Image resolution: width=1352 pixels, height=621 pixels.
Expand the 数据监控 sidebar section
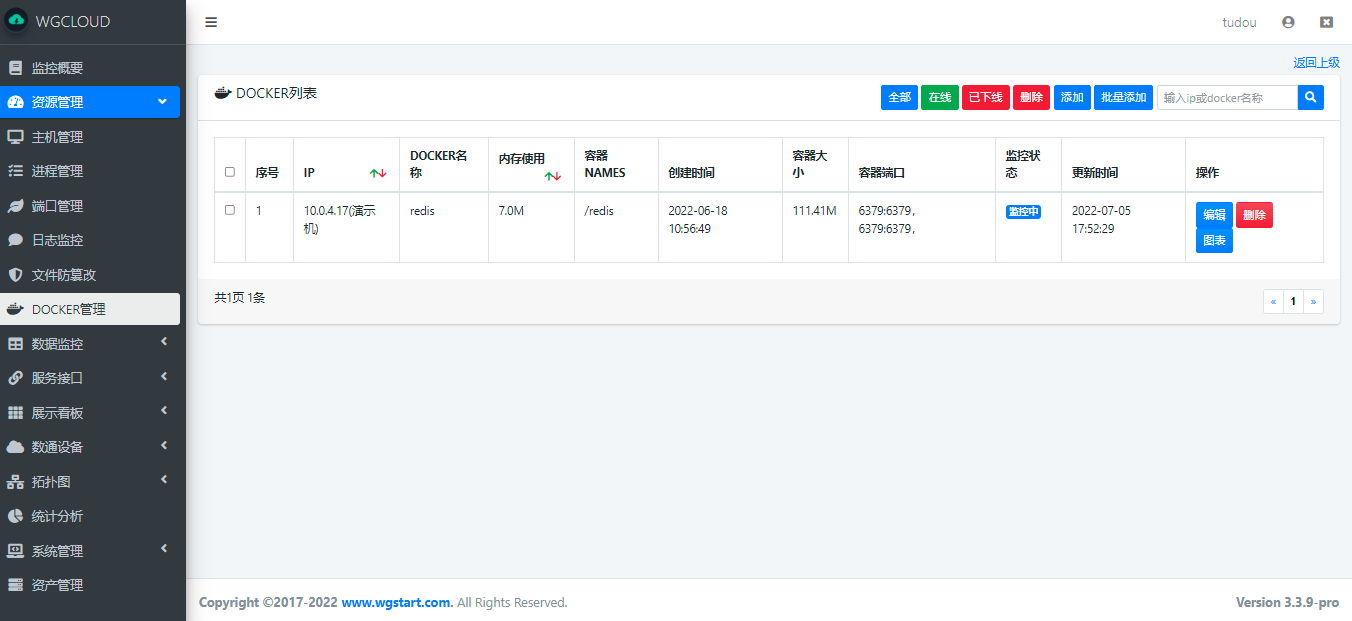tap(90, 343)
